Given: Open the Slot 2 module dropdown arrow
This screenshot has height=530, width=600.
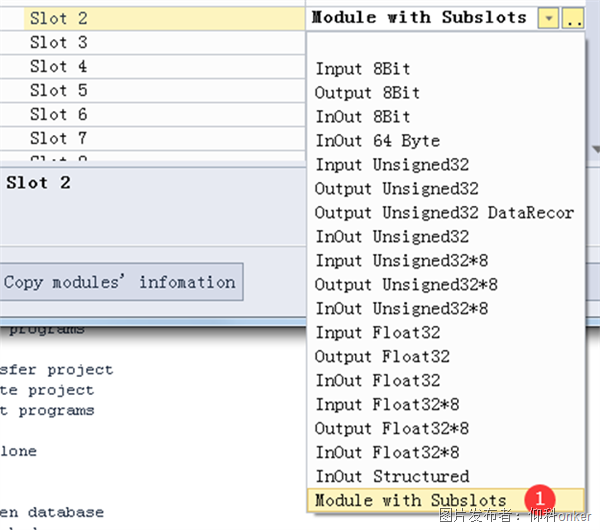Looking at the screenshot, I should (x=547, y=18).
